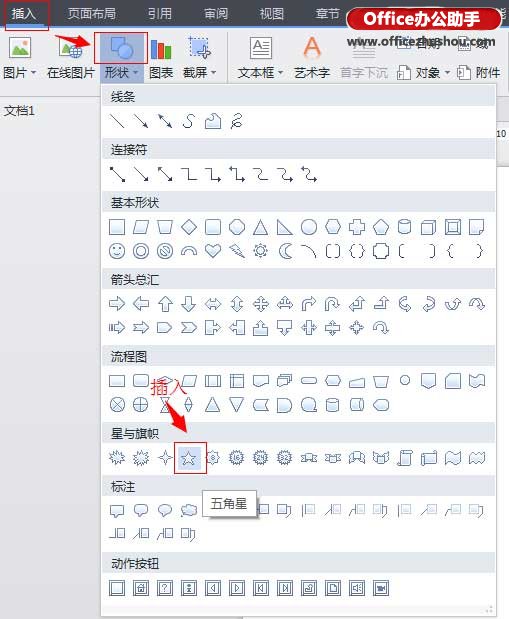The image size is (509, 619).
Task: Choose the lightning bolt shape
Action: (x=237, y=251)
